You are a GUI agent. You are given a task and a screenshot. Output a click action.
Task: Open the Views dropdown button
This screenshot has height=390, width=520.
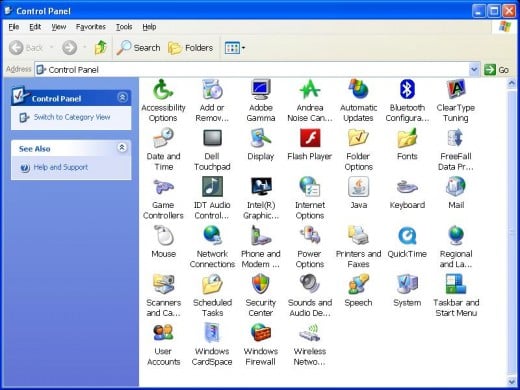tap(235, 48)
